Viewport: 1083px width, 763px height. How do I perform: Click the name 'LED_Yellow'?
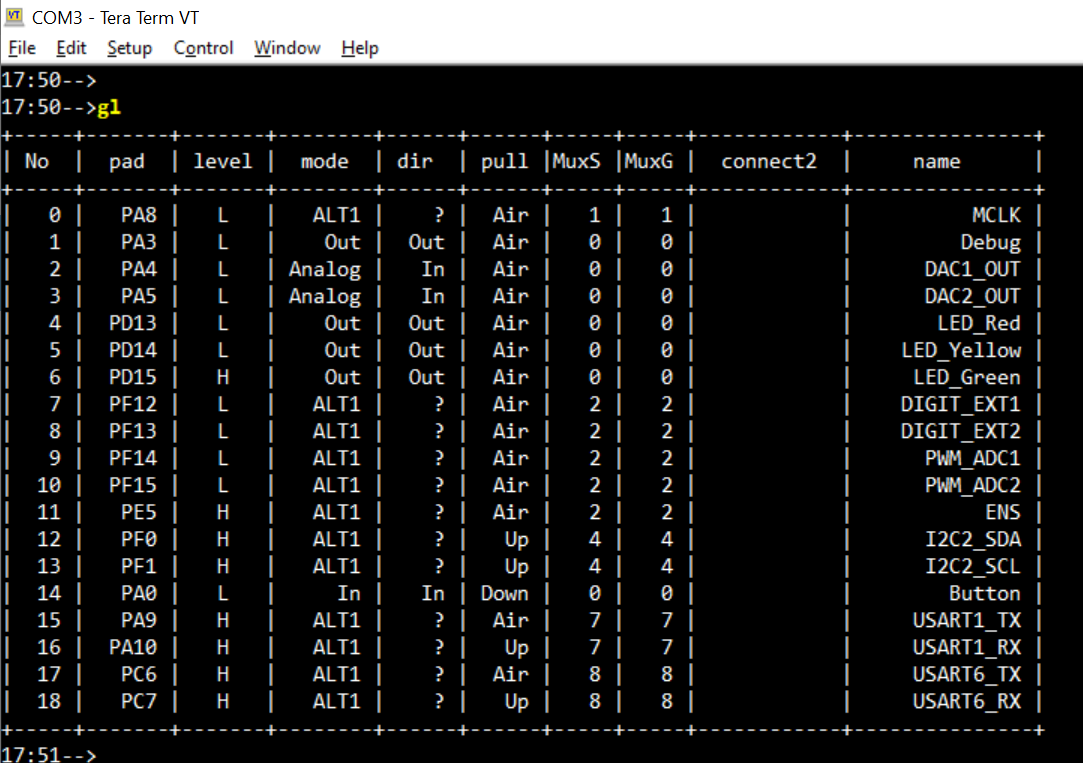(961, 350)
